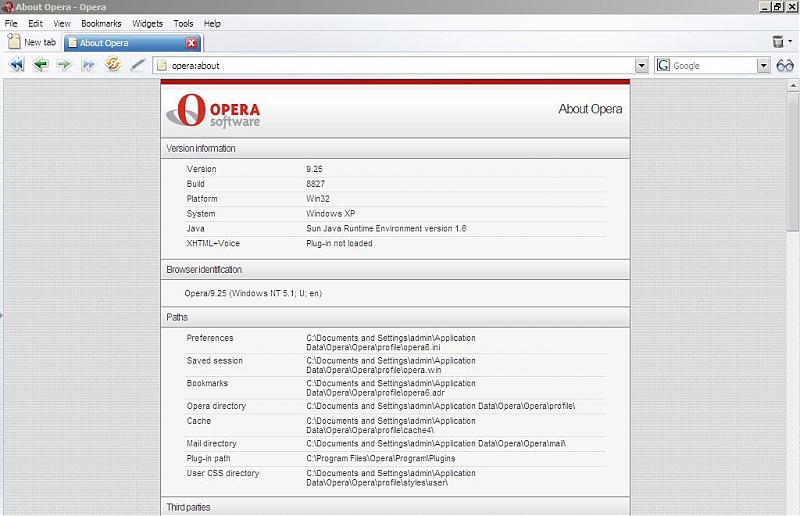800x516 pixels.
Task: Reload the page with the Reload icon
Action: [113, 64]
